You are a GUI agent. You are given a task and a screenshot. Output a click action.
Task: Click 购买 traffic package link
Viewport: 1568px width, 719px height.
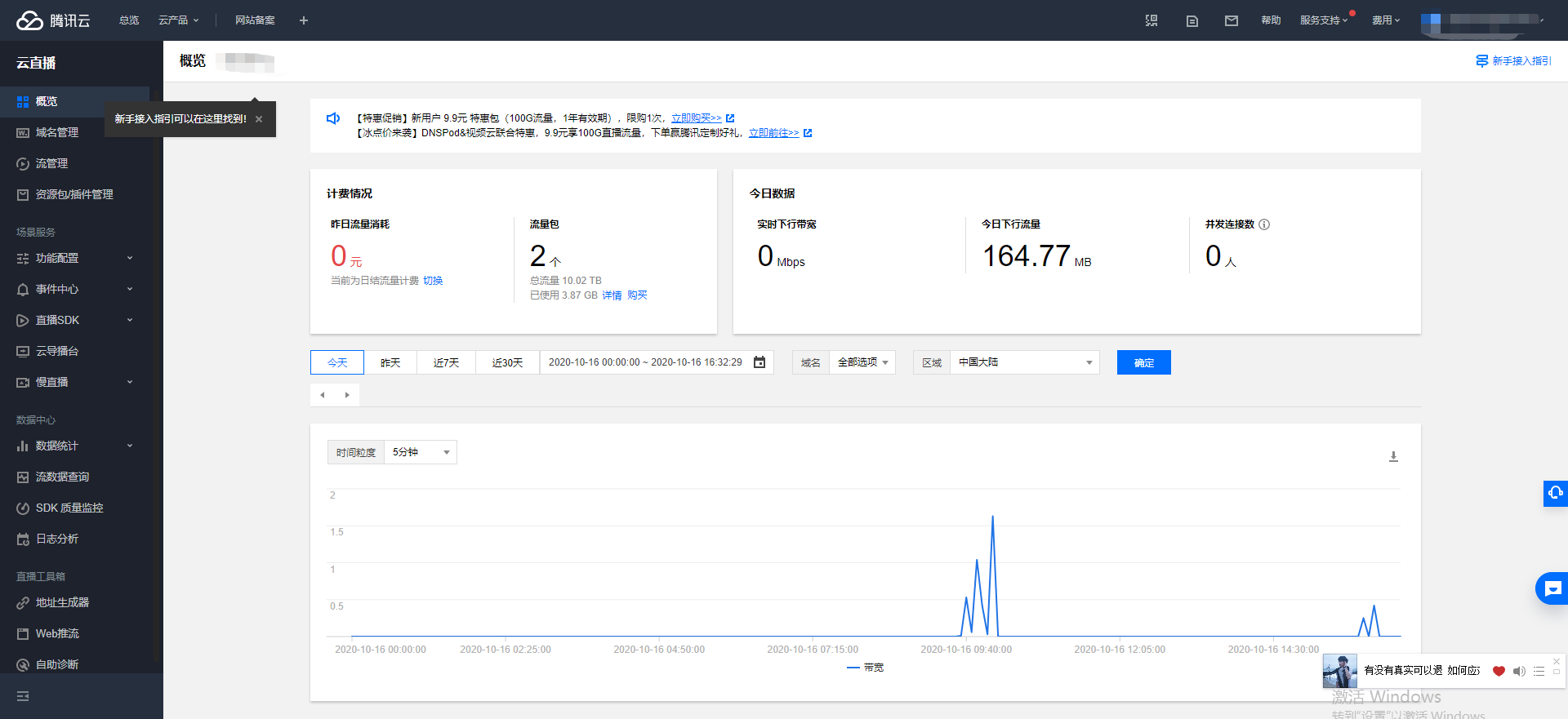pyautogui.click(x=637, y=295)
